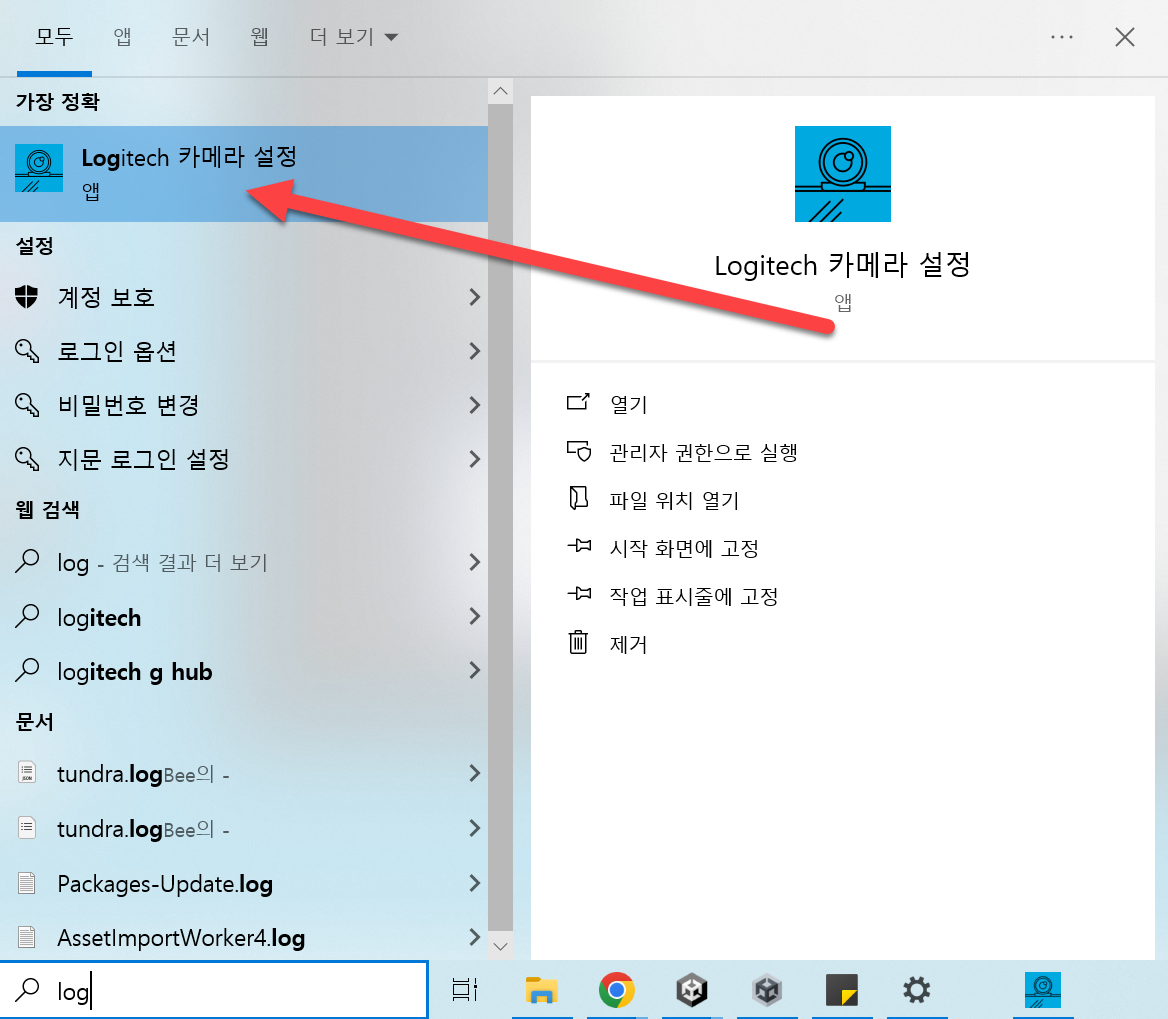Click the open icon beside 열기
Image resolution: width=1168 pixels, height=1019 pixels.
(578, 402)
